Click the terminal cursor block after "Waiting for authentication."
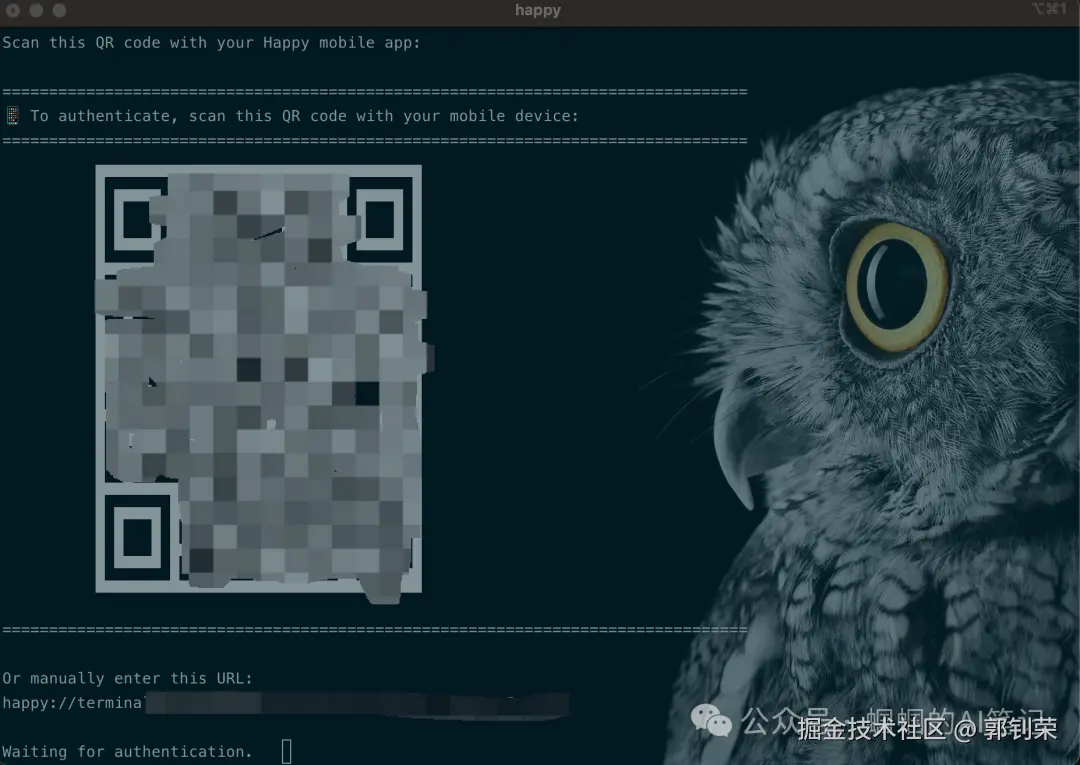The width and height of the screenshot is (1080, 765). (x=287, y=751)
